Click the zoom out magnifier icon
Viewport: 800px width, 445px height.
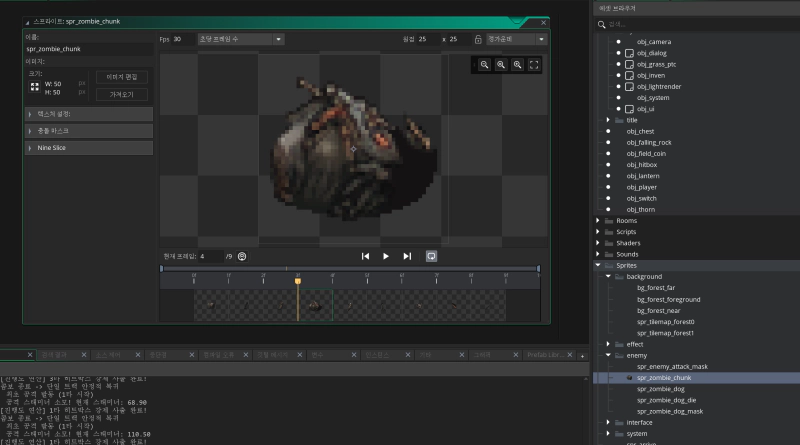[x=484, y=65]
